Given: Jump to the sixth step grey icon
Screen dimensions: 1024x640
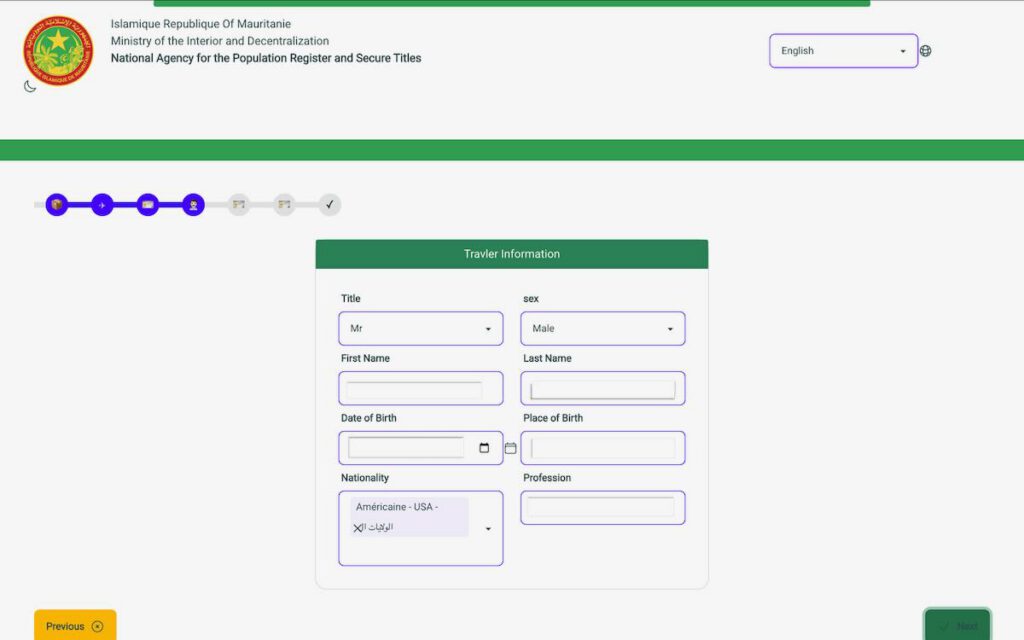Looking at the screenshot, I should (x=284, y=205).
